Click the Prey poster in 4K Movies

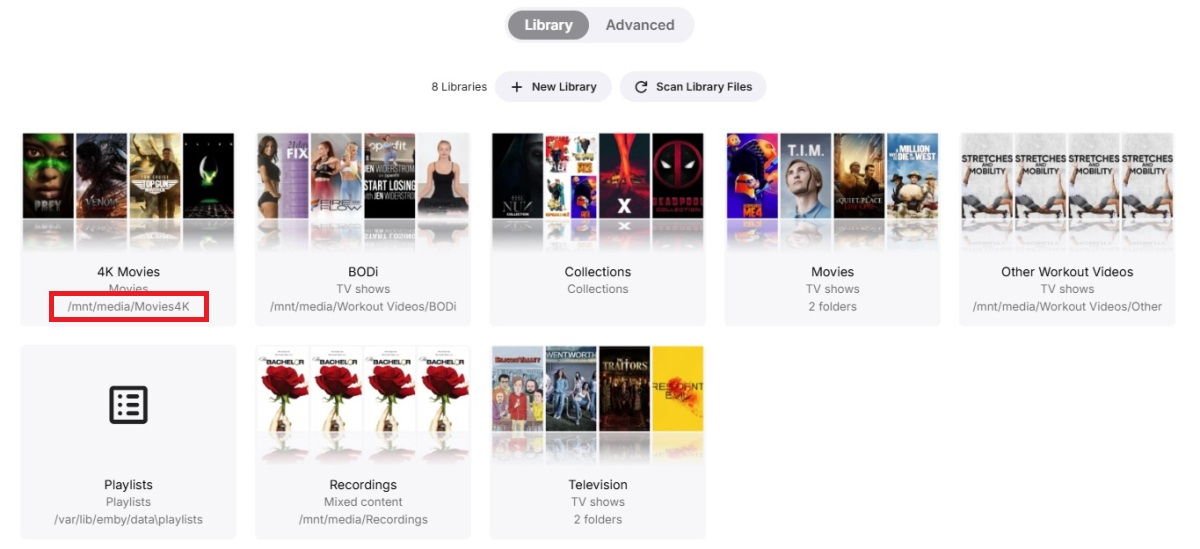pos(48,177)
